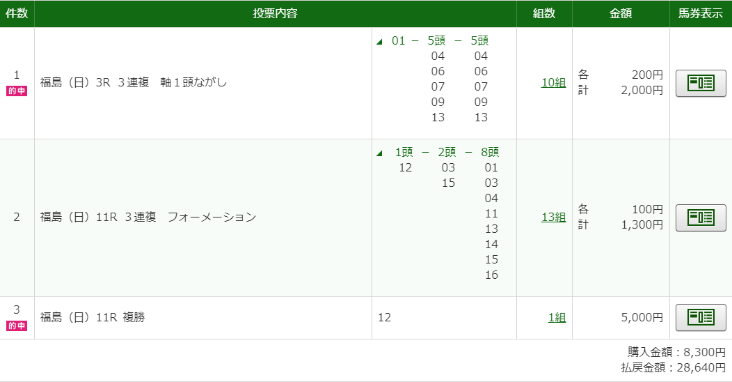The height and width of the screenshot is (382, 732).
Task: Select the 福島 11R 3連複 フォーメーション row text
Action: pyautogui.click(x=148, y=217)
